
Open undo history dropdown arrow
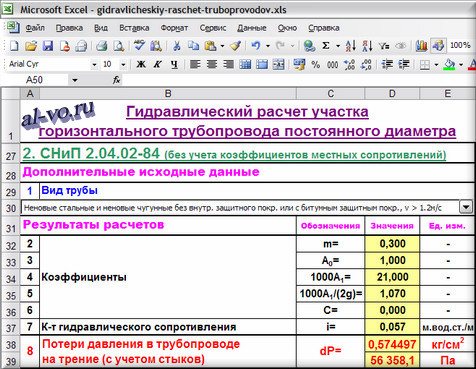268,46
